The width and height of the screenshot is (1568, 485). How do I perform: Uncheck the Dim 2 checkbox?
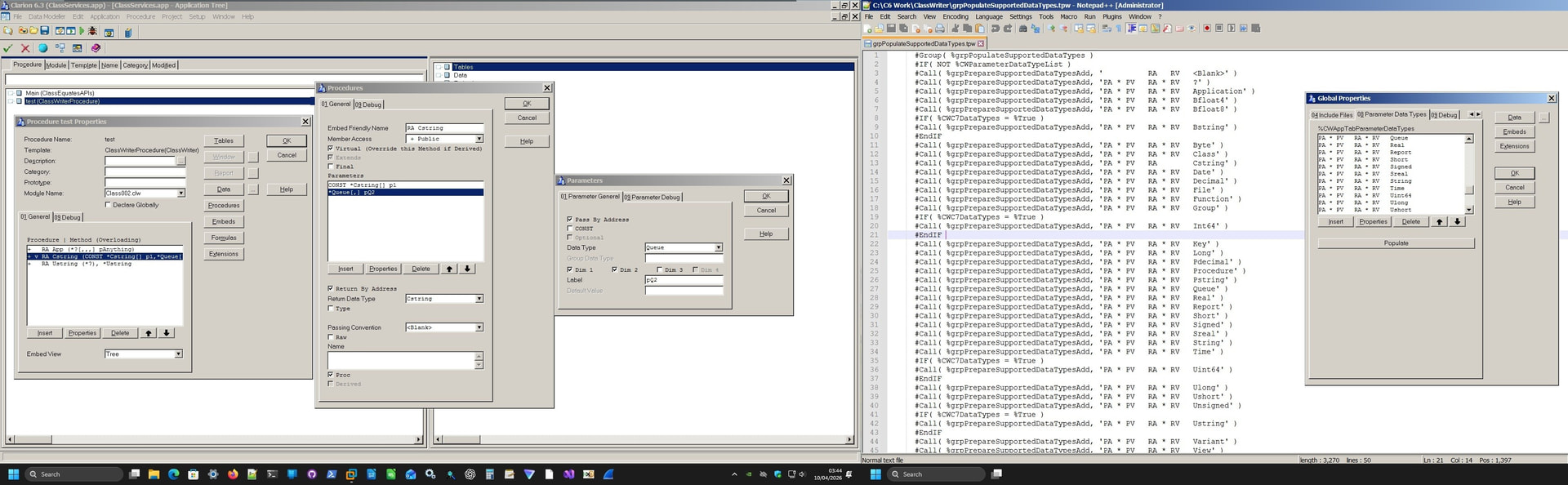point(614,269)
